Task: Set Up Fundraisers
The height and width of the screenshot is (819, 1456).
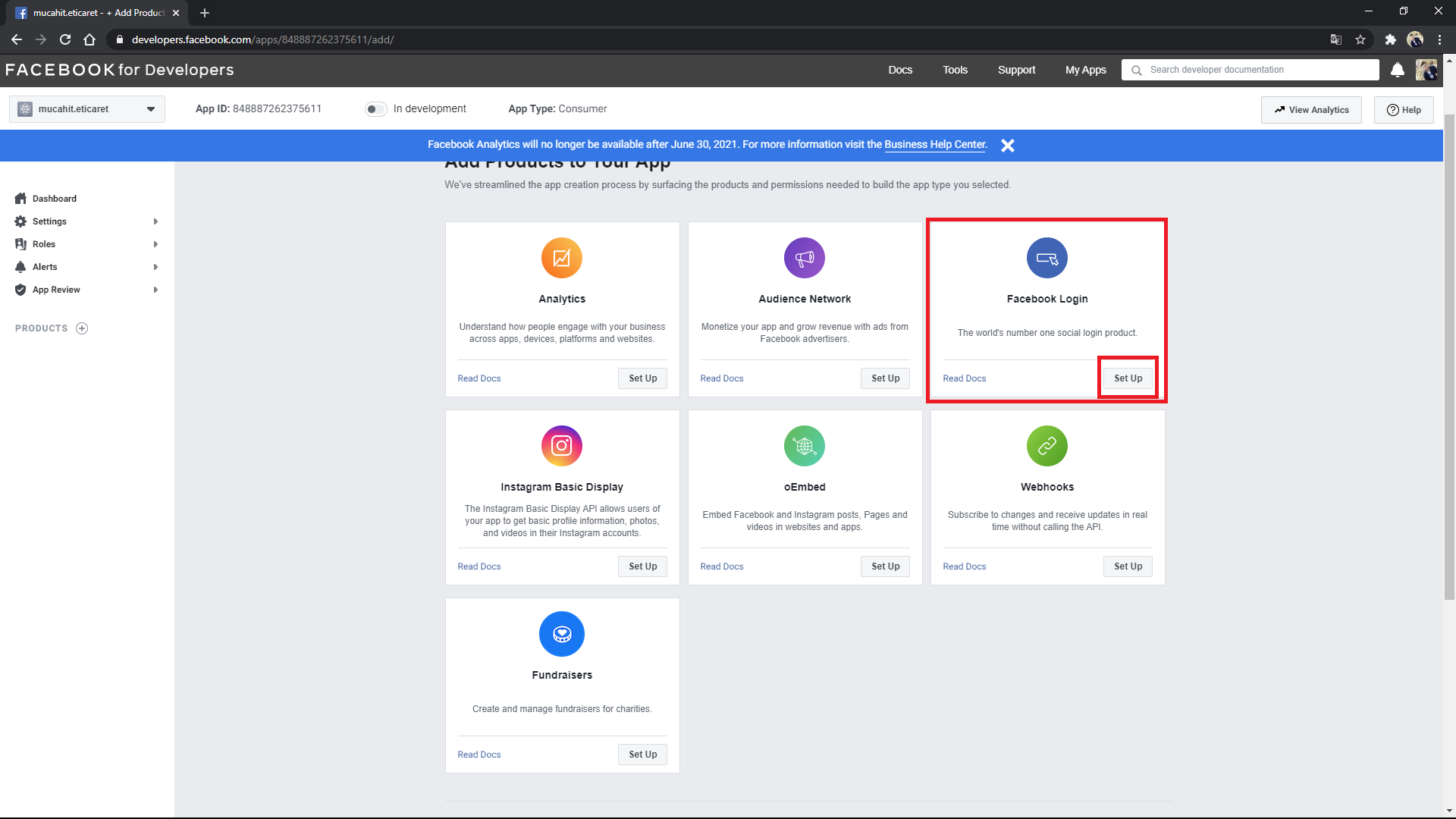Action: coord(642,755)
